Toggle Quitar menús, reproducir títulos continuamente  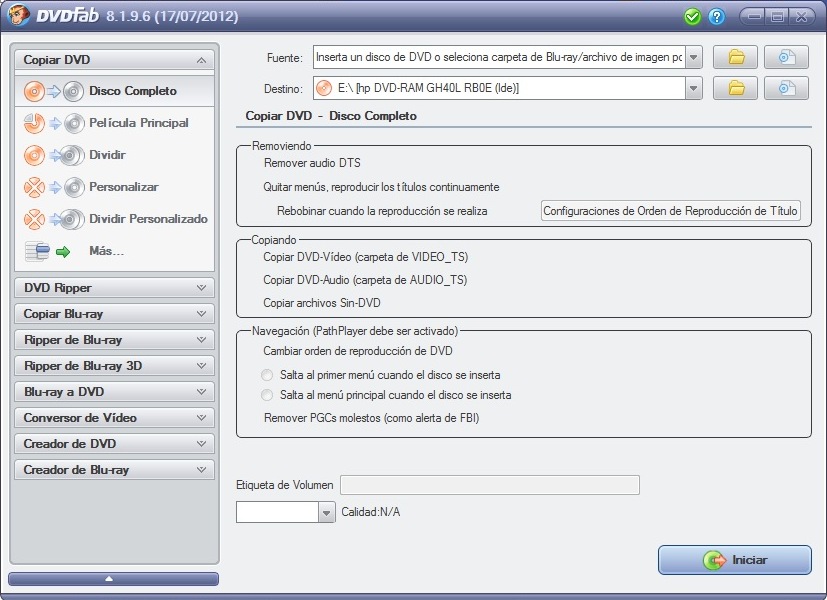381,187
